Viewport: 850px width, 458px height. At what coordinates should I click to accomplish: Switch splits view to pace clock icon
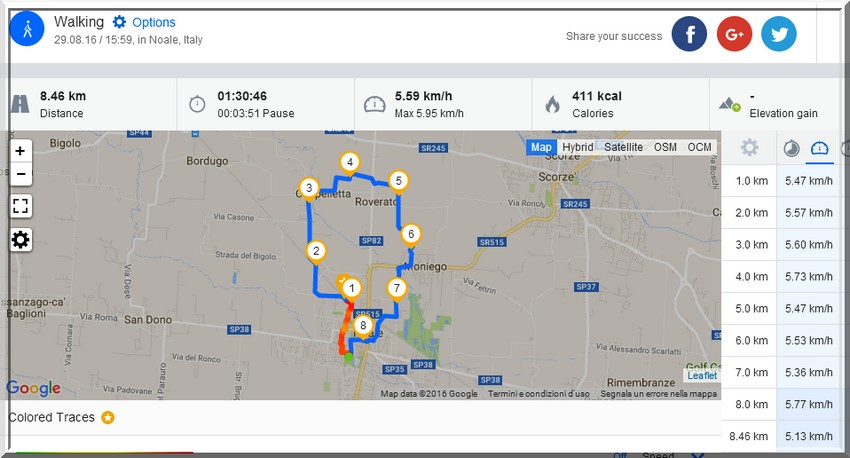click(x=791, y=148)
